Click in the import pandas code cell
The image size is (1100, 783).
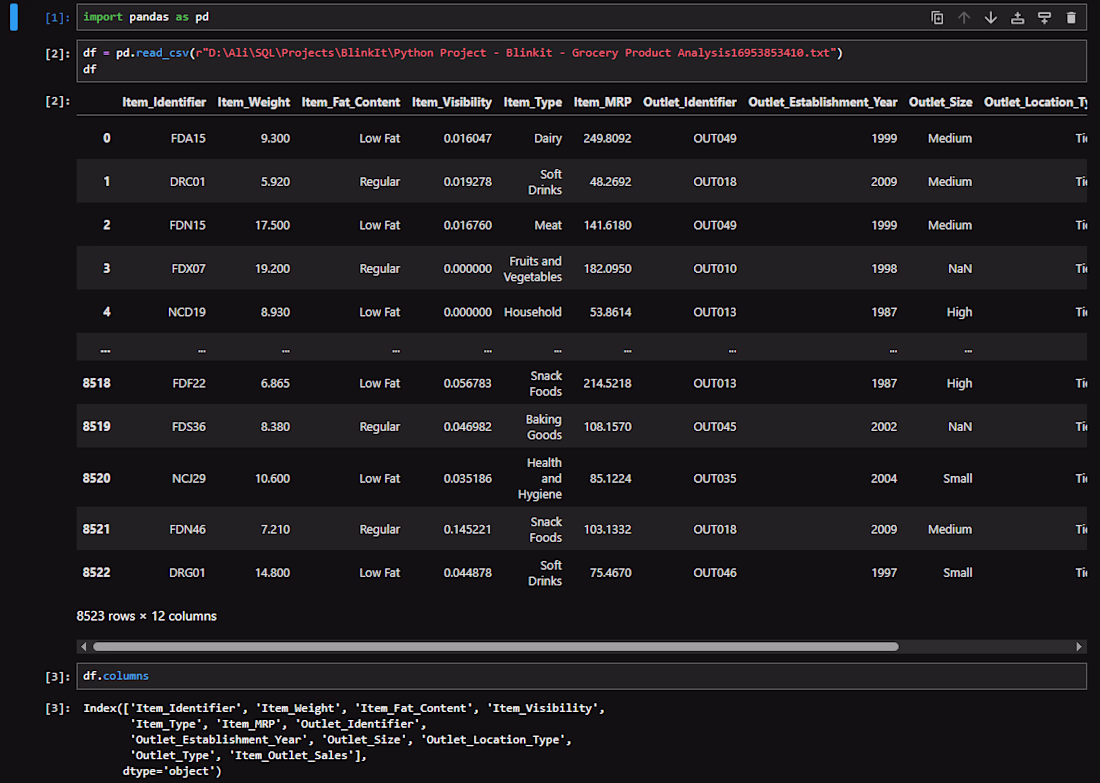[x=491, y=17]
